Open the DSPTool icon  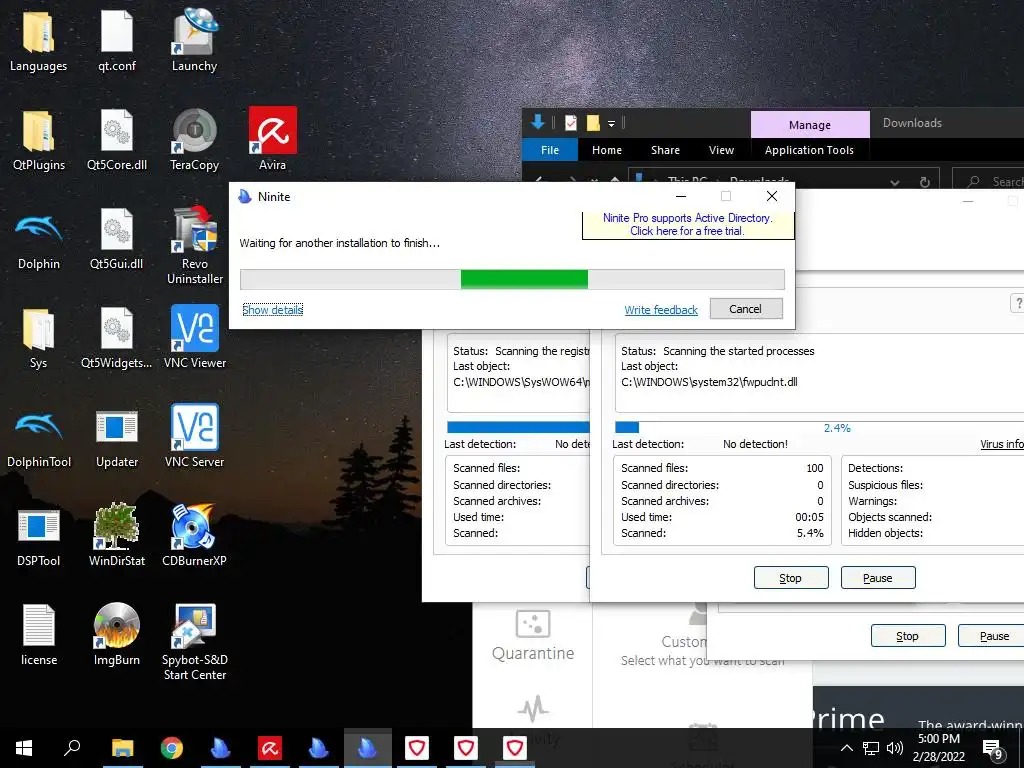(39, 537)
